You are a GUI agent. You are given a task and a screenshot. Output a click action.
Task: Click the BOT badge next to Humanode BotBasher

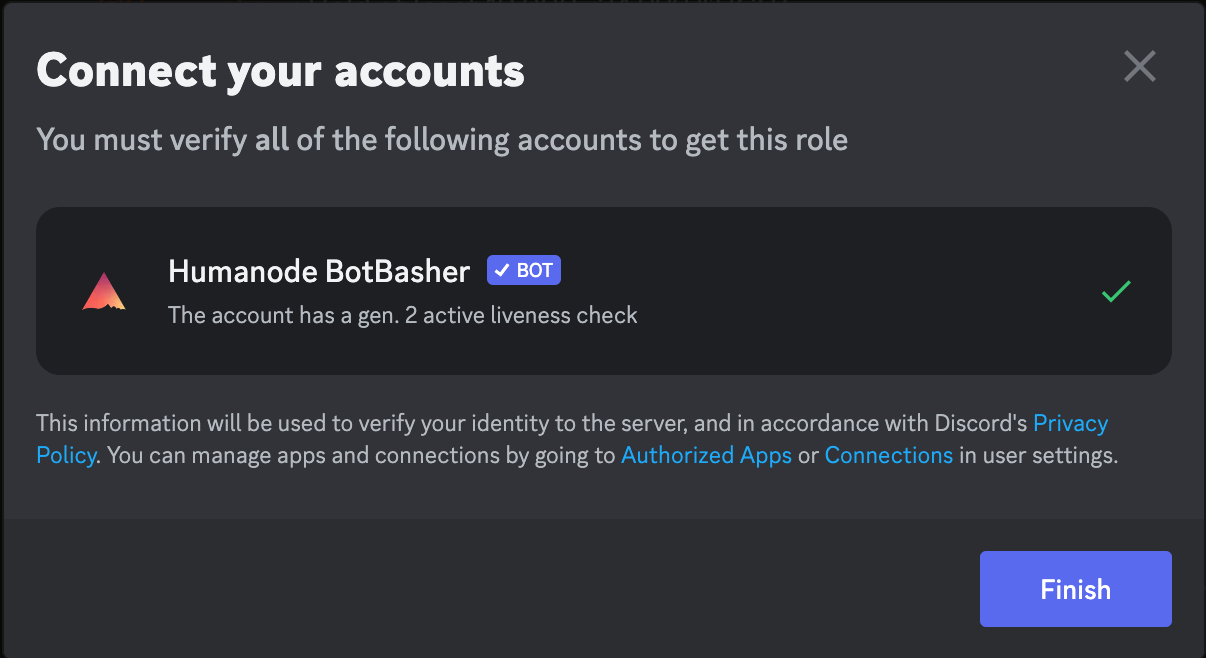pos(524,270)
